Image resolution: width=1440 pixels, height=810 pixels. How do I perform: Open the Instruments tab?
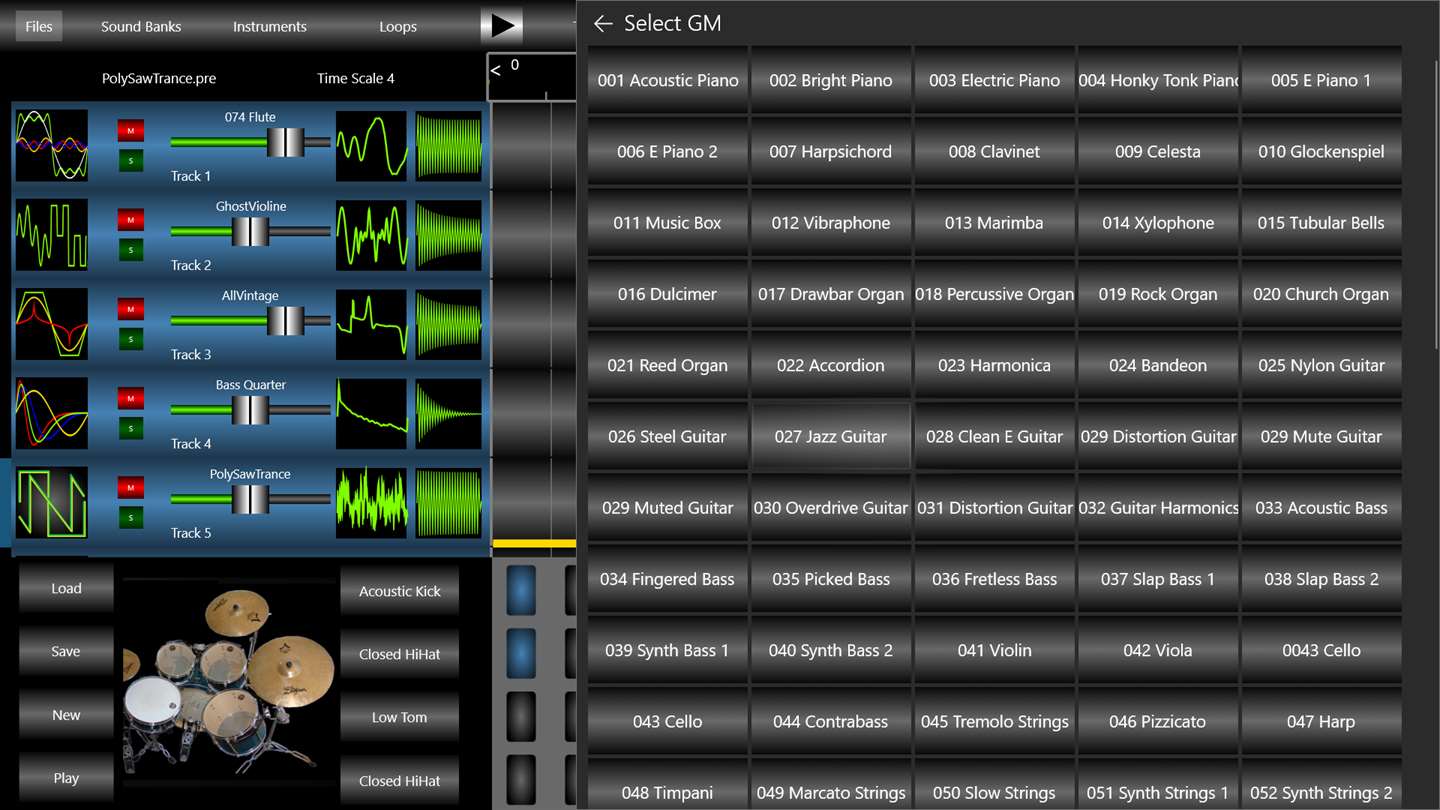[270, 26]
